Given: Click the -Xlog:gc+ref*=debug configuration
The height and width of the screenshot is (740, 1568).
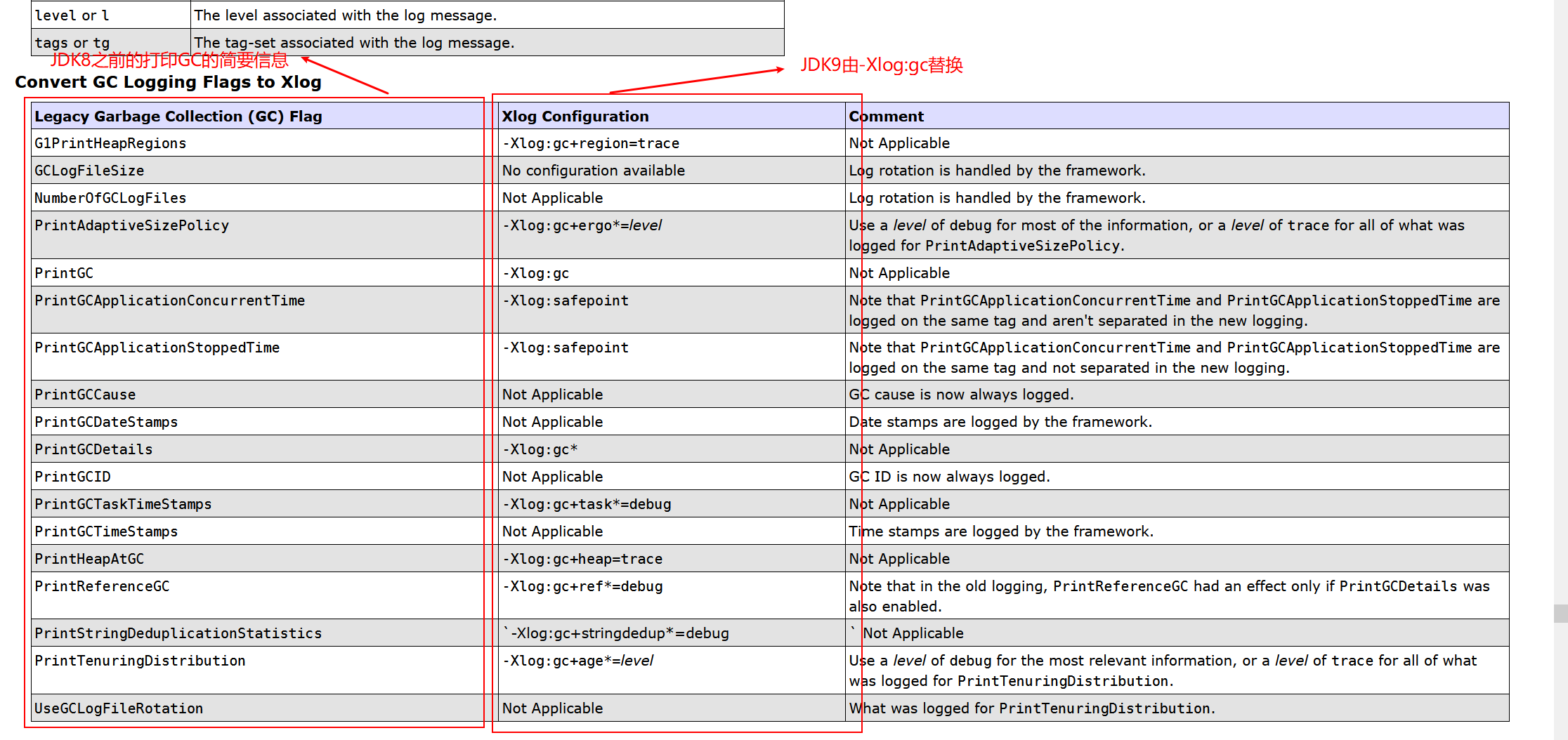Looking at the screenshot, I should click(582, 586).
